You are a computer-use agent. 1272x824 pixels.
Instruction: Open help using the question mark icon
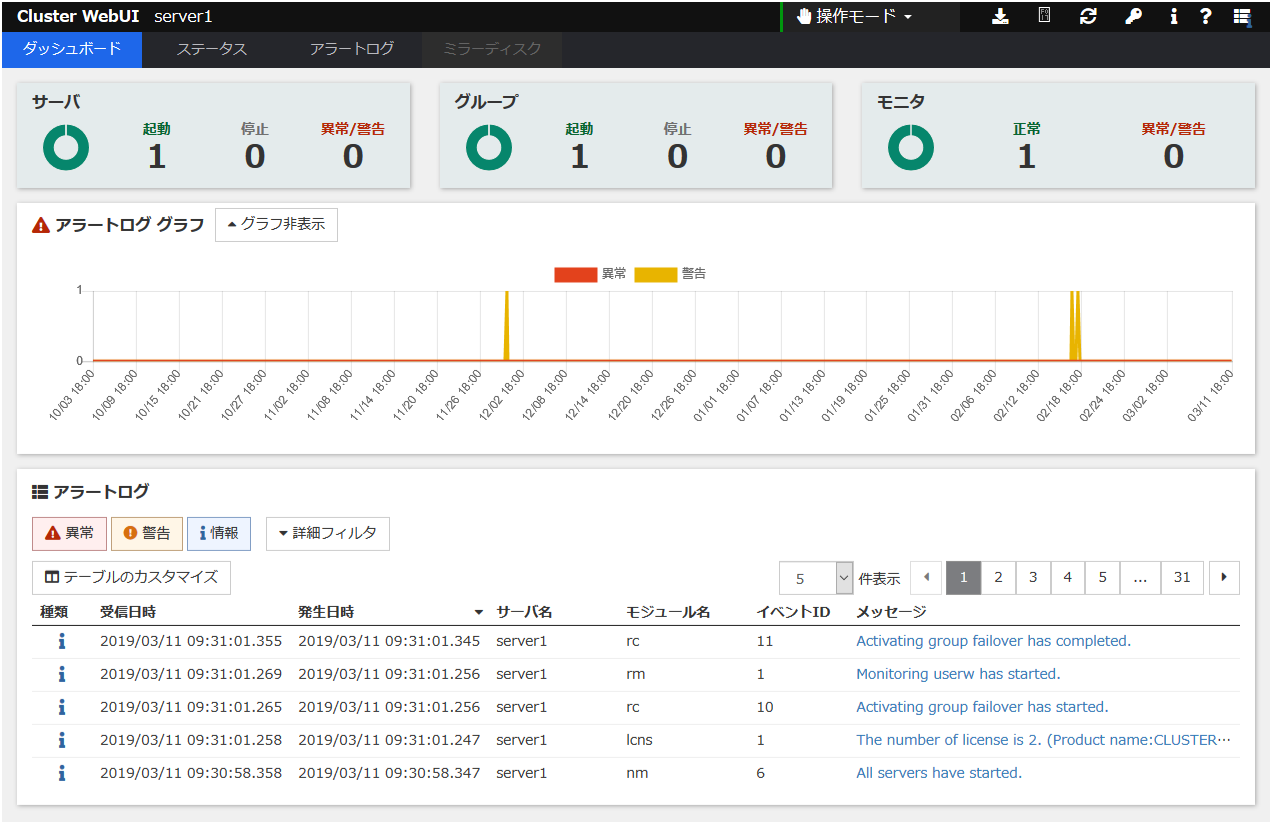pos(1205,16)
